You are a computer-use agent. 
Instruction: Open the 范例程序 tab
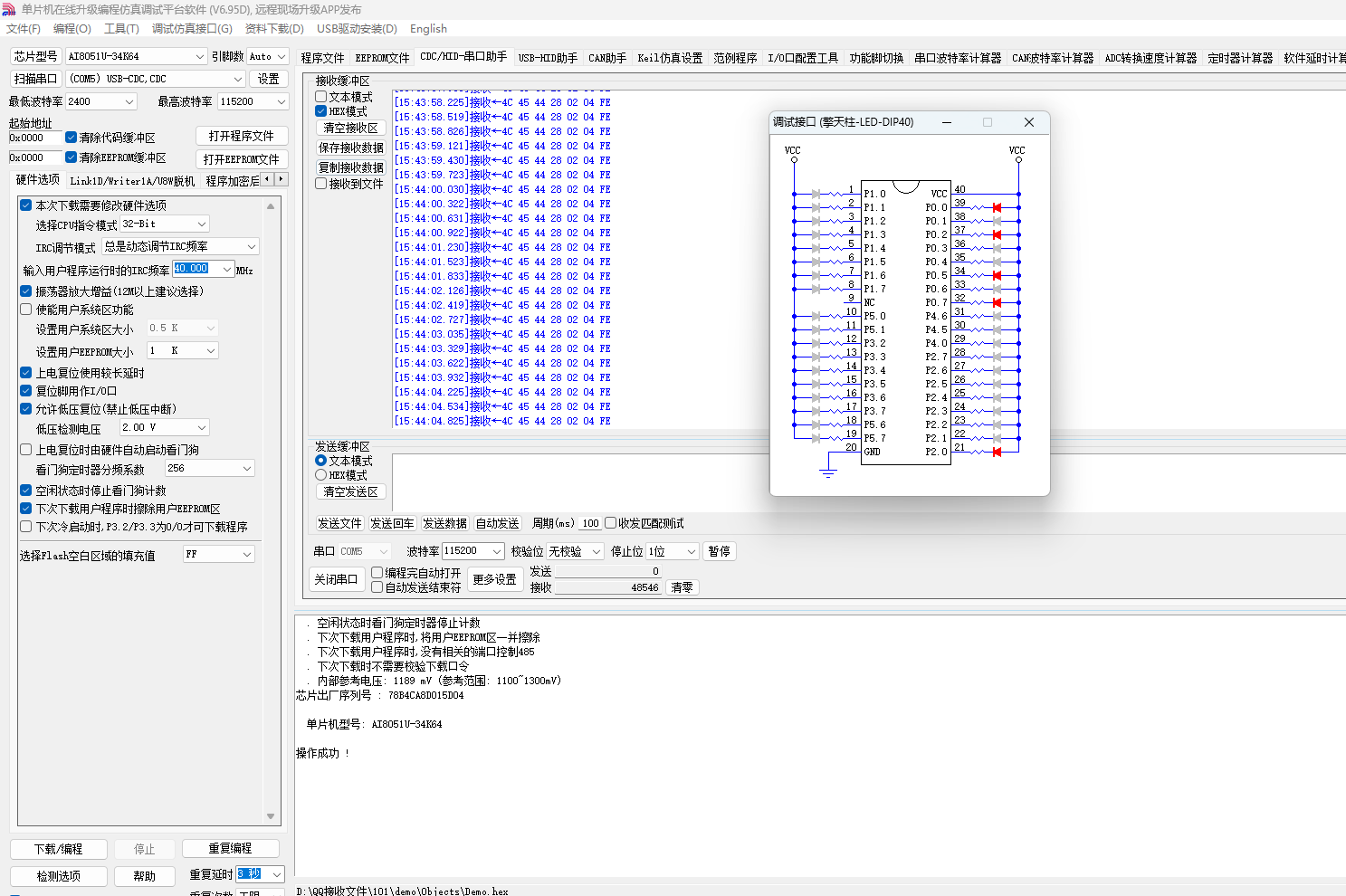(735, 58)
